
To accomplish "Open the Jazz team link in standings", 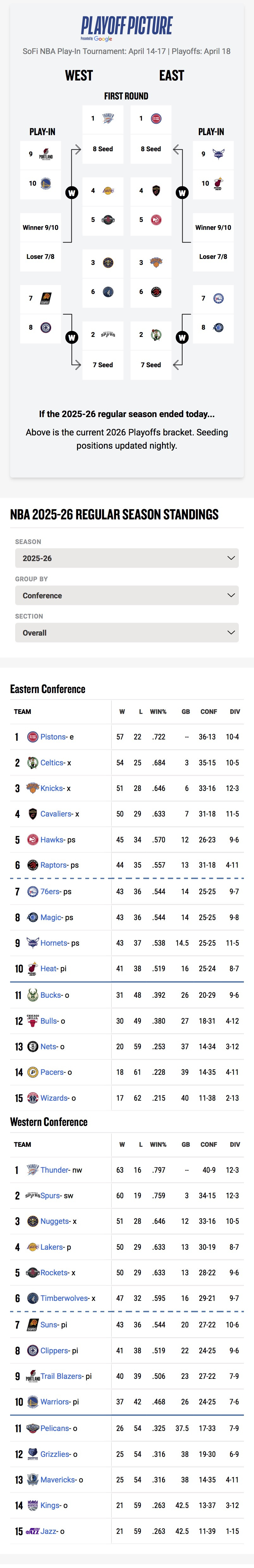I will pyautogui.click(x=49, y=1531).
